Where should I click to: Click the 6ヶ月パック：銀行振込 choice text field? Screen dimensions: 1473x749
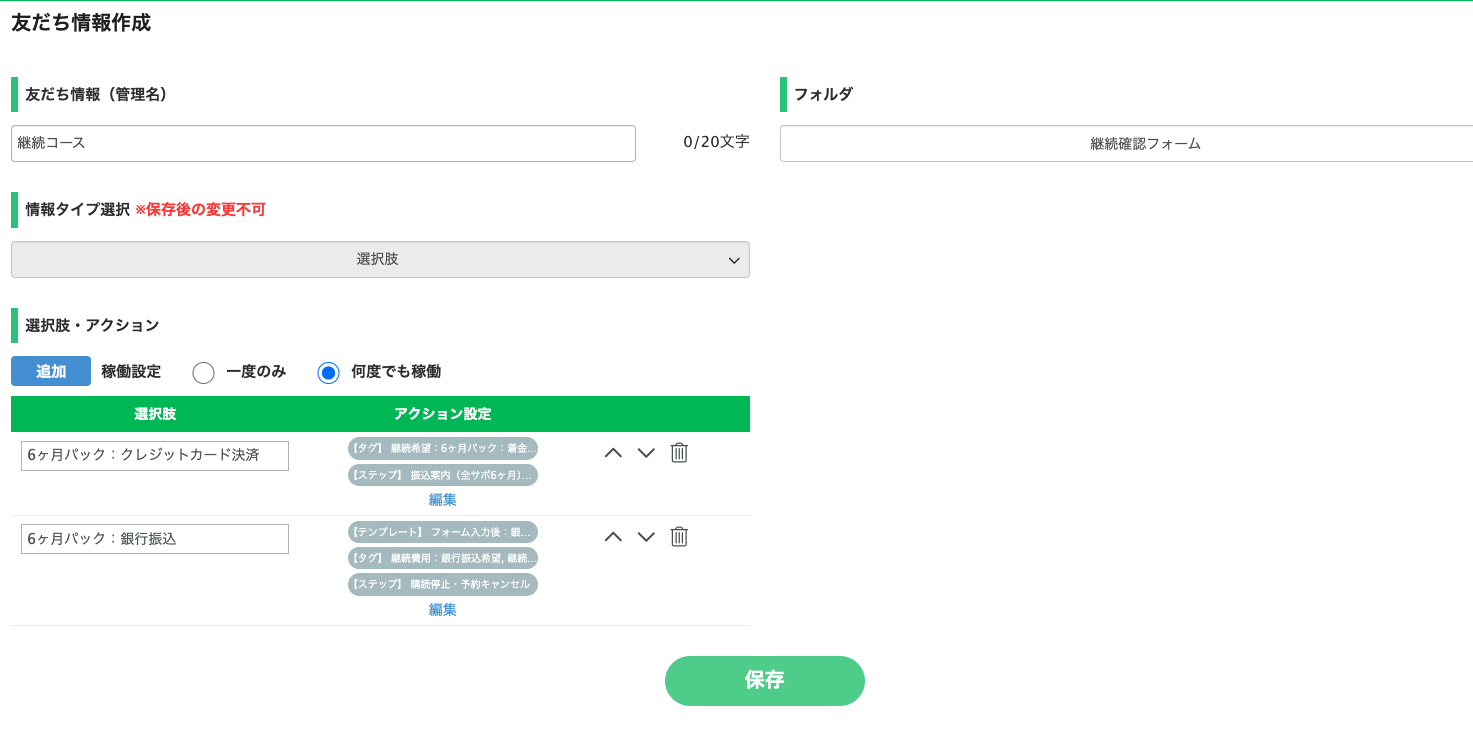[154, 538]
